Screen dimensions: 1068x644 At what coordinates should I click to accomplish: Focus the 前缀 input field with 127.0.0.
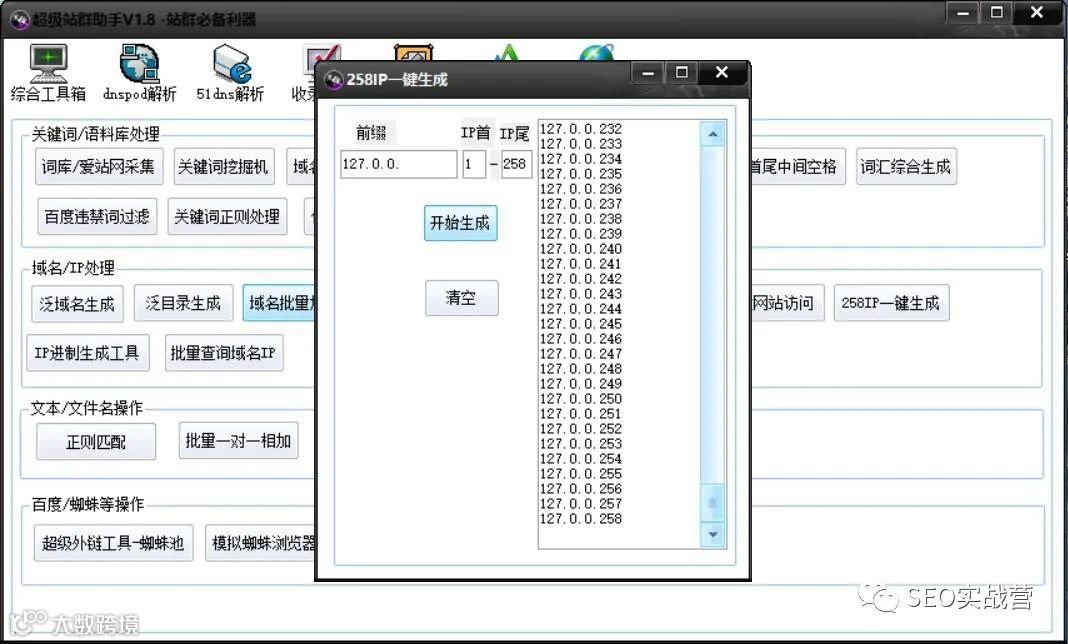[398, 164]
